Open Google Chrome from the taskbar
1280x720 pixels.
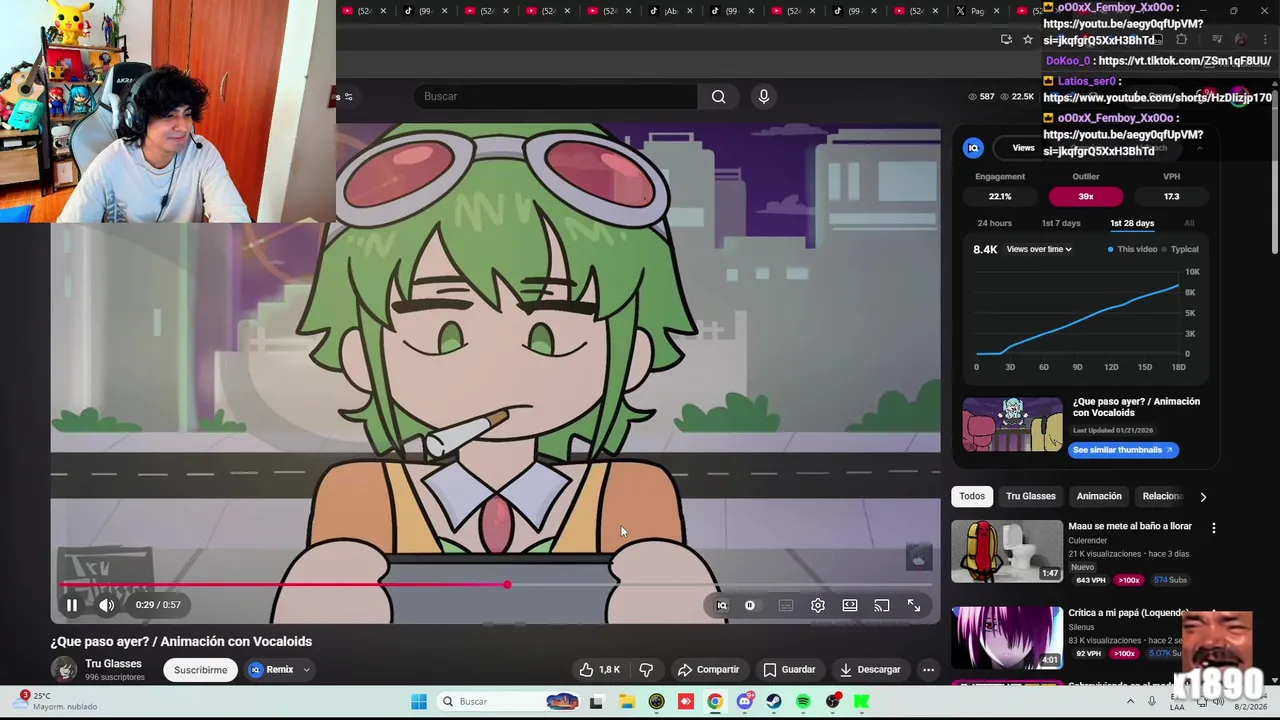pyautogui.click(x=715, y=701)
